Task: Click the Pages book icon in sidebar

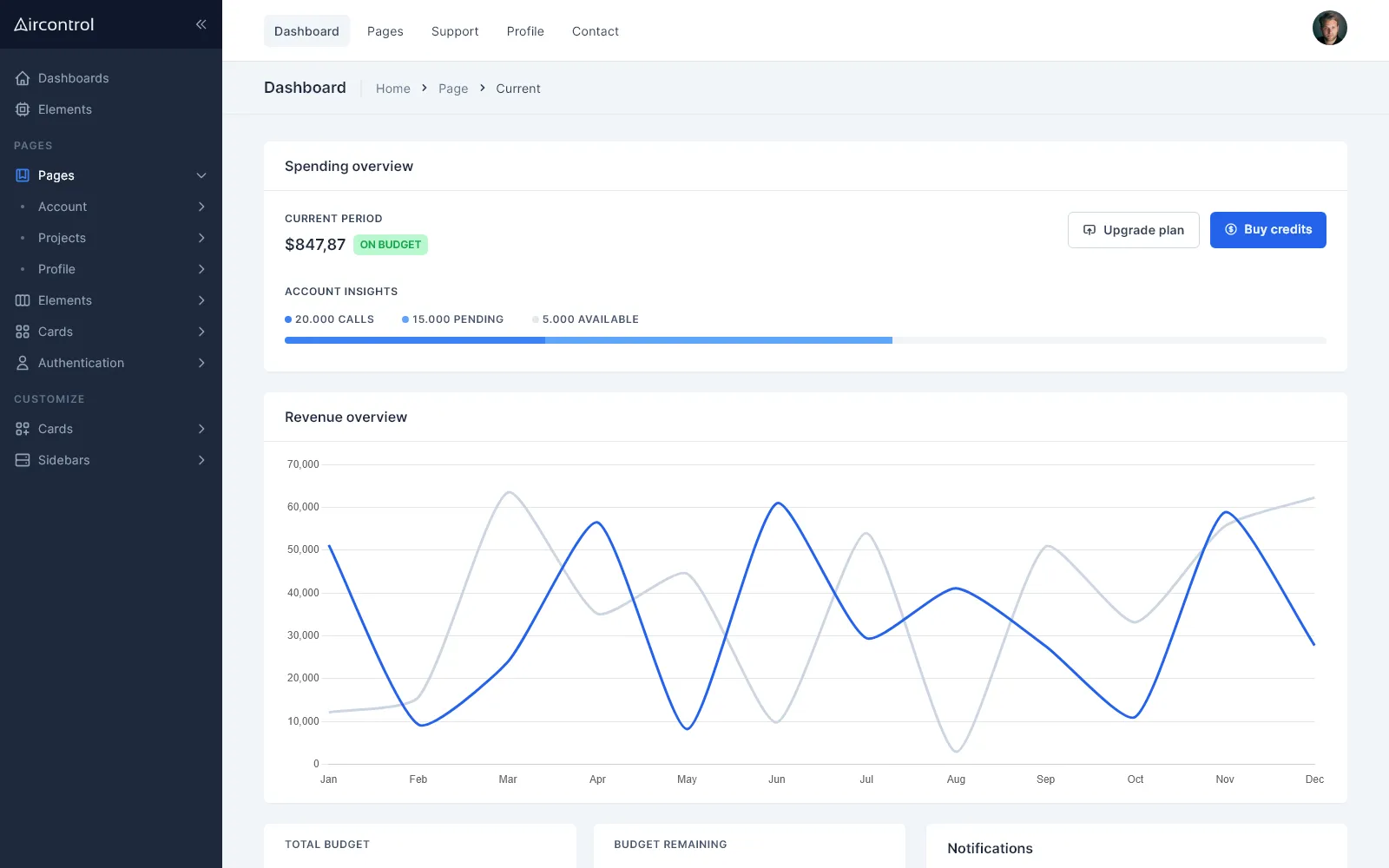Action: click(x=23, y=175)
